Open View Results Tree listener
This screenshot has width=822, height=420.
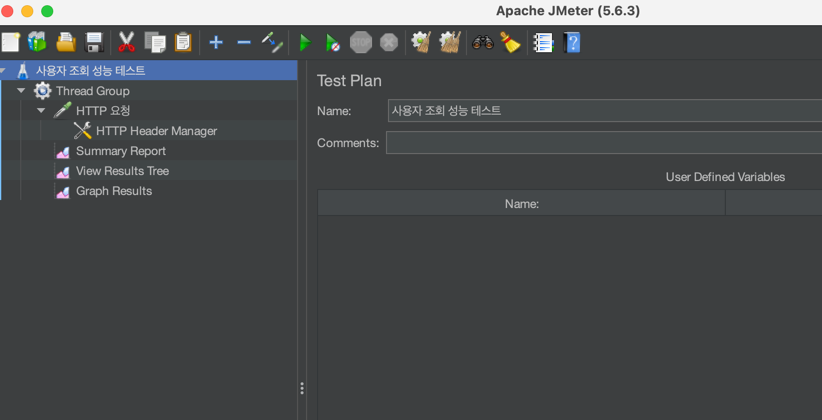tap(122, 171)
